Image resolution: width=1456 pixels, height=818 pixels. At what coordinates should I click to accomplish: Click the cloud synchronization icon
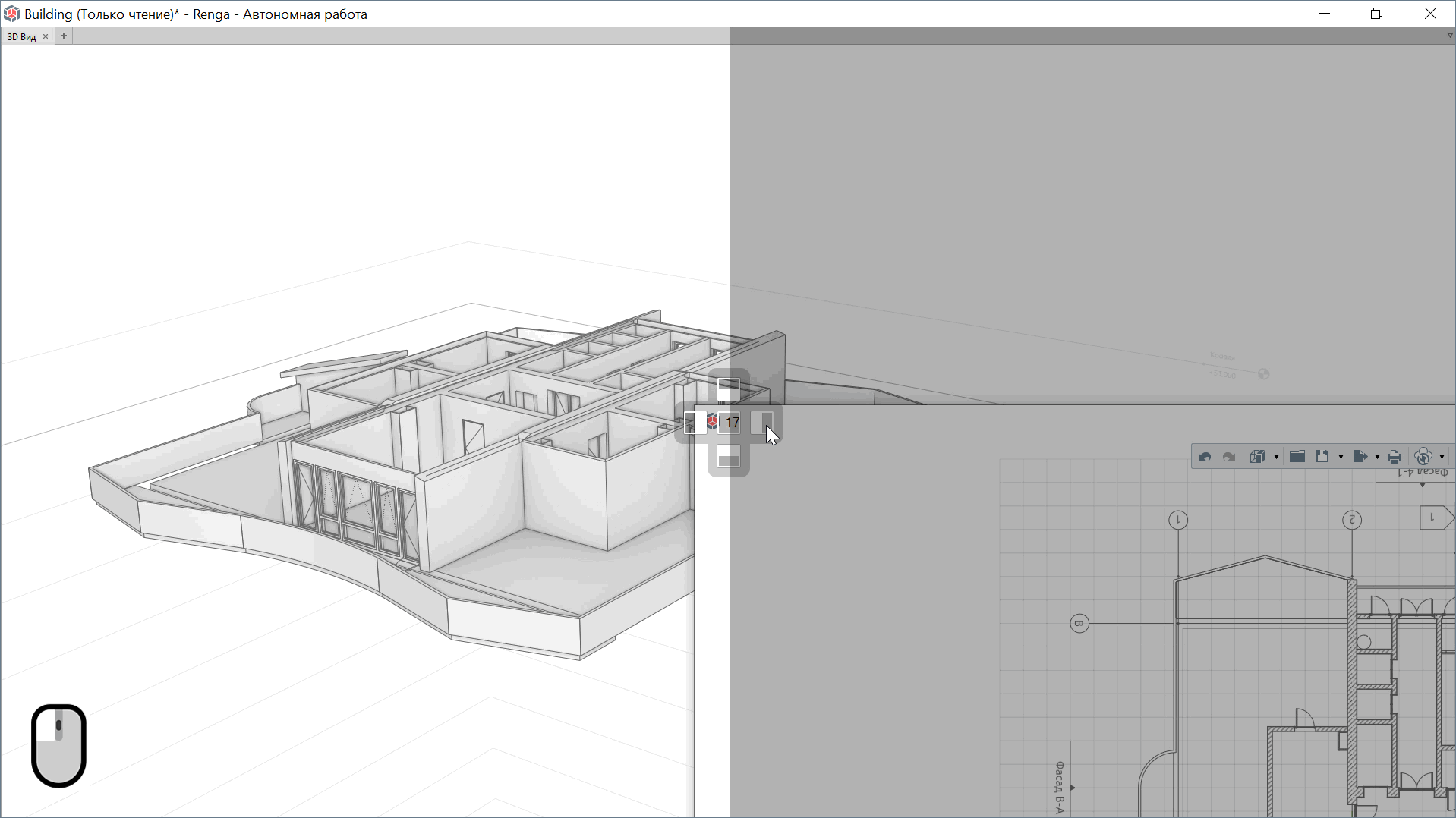pos(1423,457)
